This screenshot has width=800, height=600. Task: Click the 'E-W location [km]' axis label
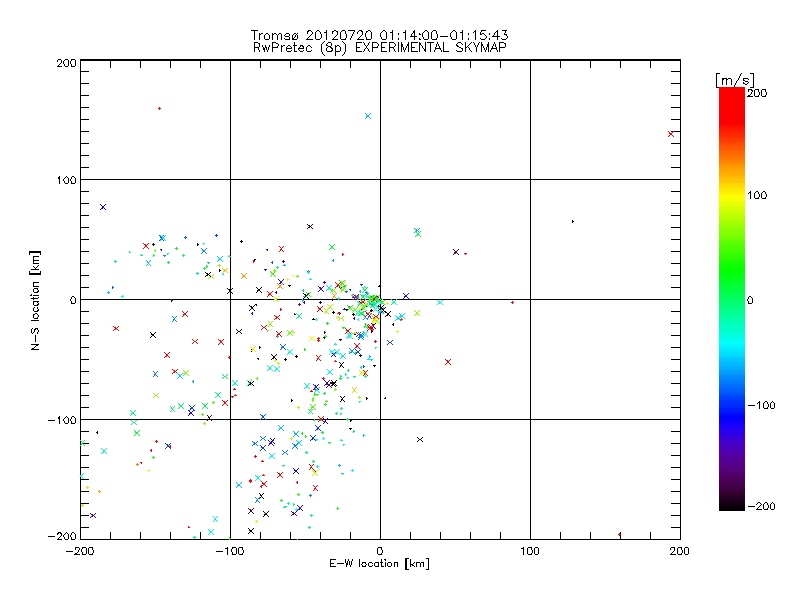click(x=379, y=563)
